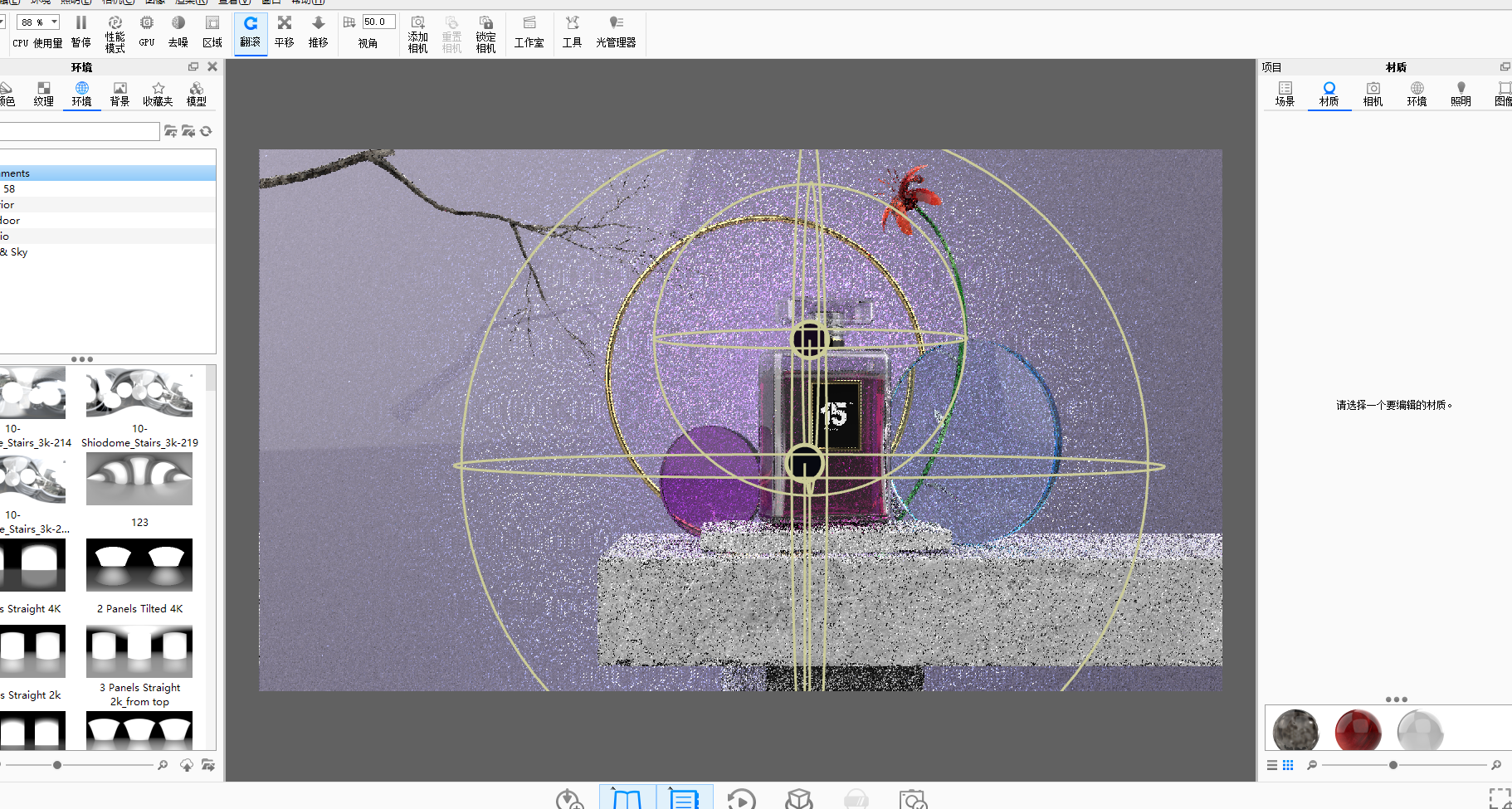
Task: Select the grey stone material ball
Action: [1295, 732]
